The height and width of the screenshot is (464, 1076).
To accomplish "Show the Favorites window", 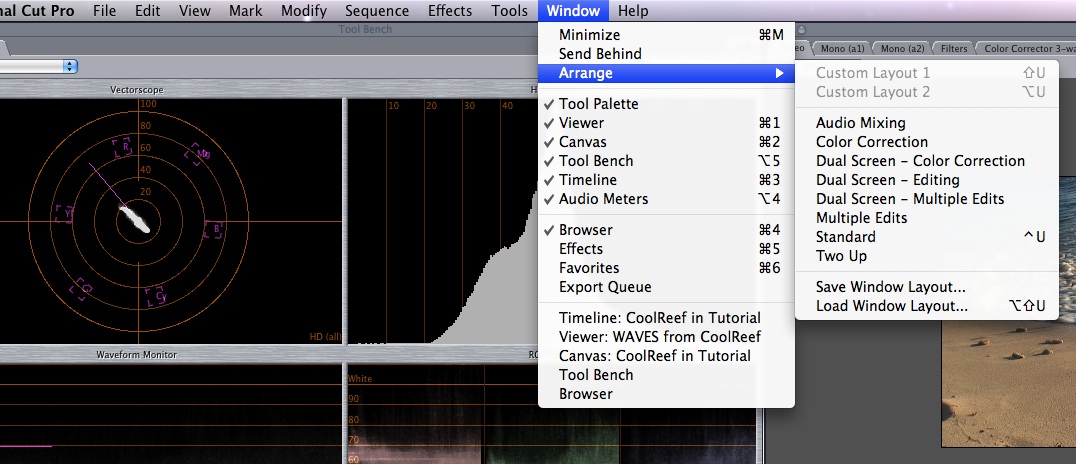I will point(666,268).
